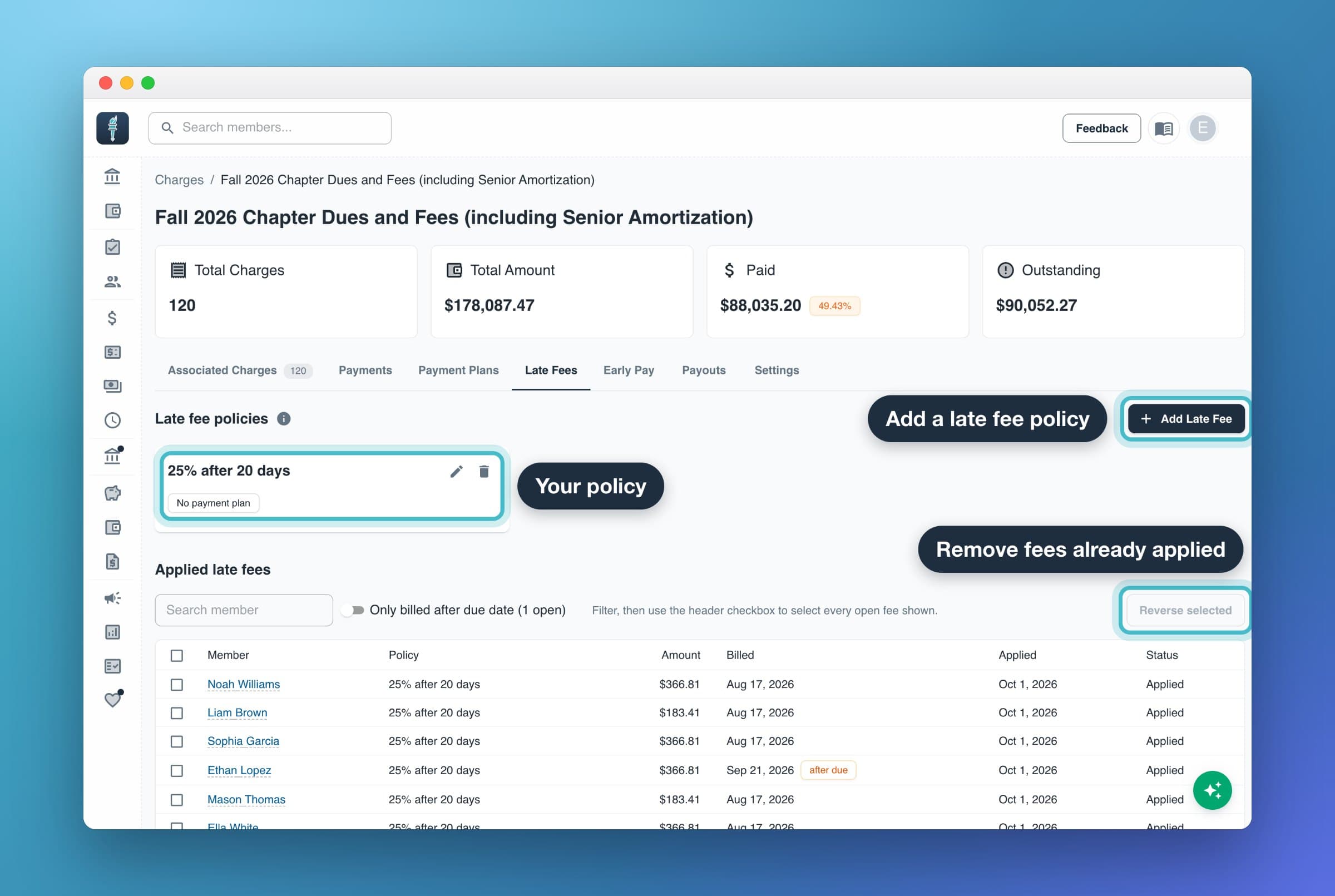
Task: Edit the 25% after 20 days policy
Action: coord(456,472)
